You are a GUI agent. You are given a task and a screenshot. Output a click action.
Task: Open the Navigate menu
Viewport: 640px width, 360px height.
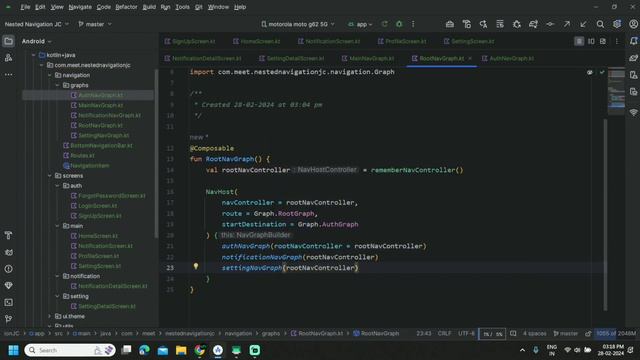(x=80, y=7)
